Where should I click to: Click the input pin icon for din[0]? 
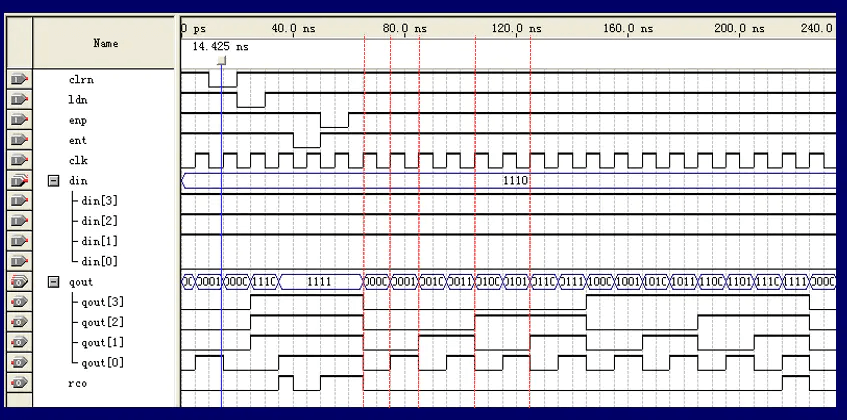(19, 261)
